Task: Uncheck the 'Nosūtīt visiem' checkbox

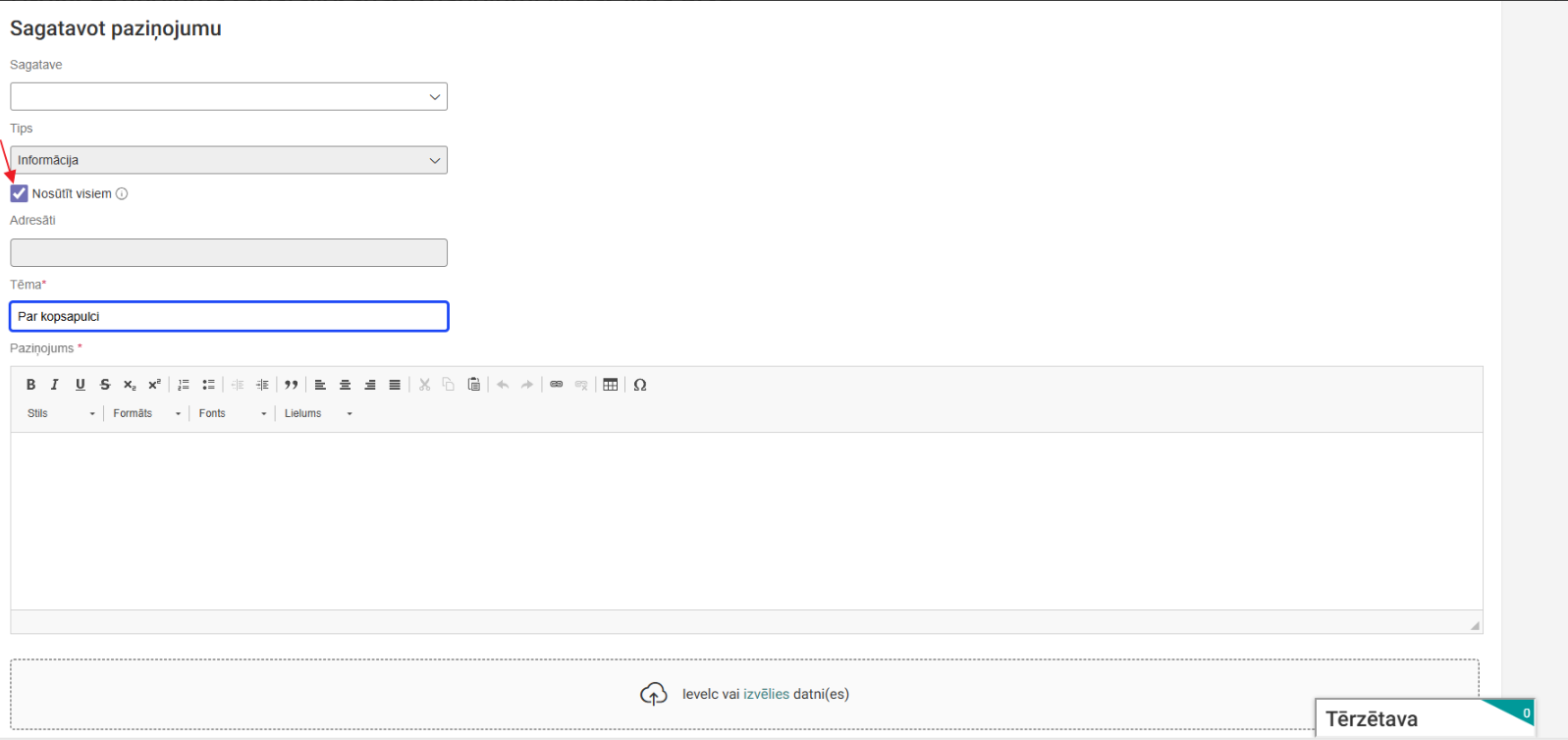Action: tap(19, 193)
